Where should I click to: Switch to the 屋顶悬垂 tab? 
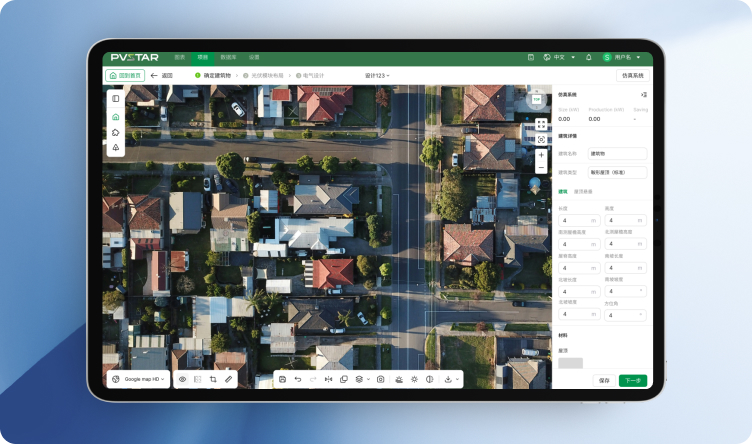coord(583,191)
